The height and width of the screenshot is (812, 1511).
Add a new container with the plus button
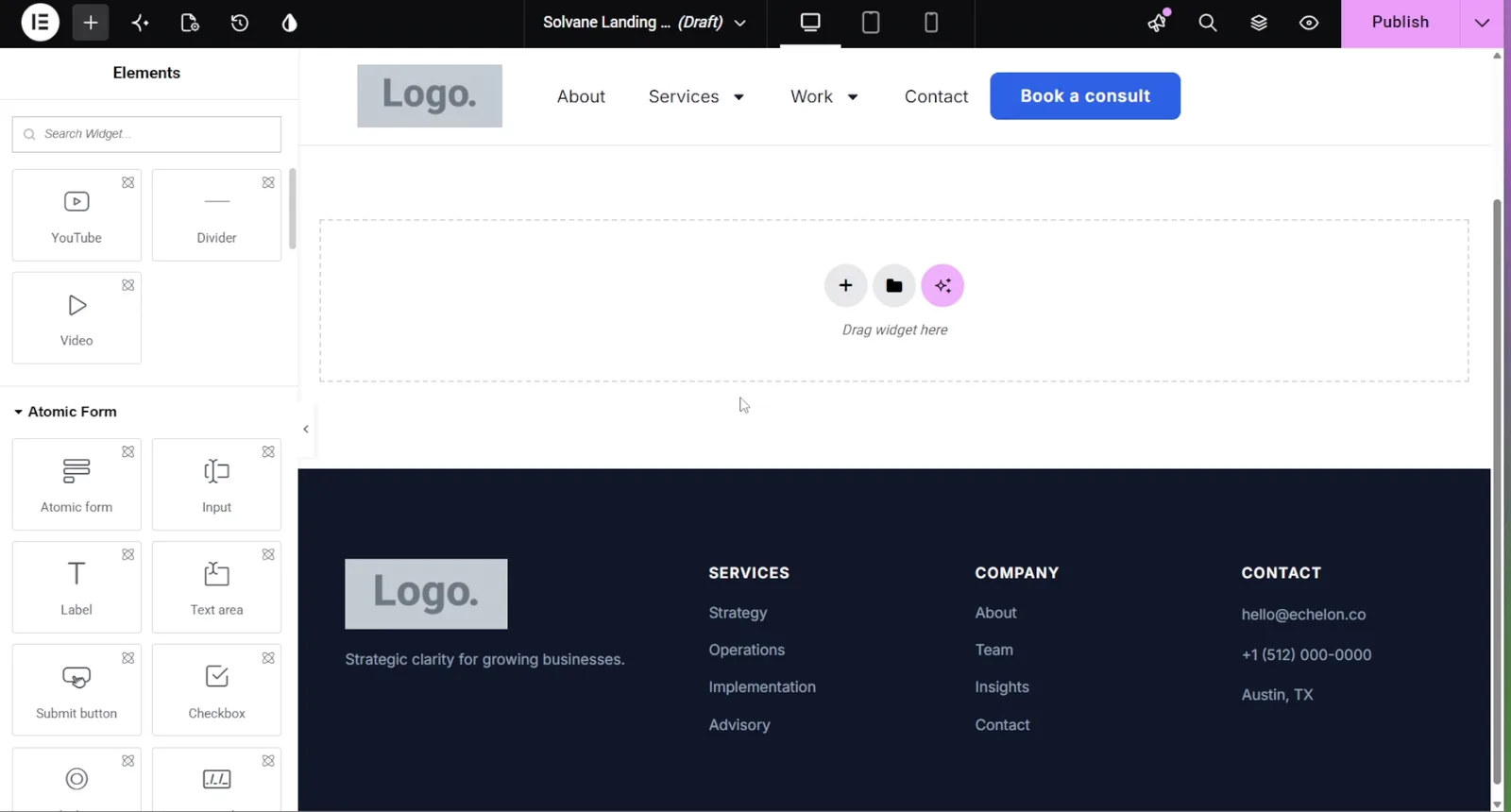pyautogui.click(x=845, y=286)
